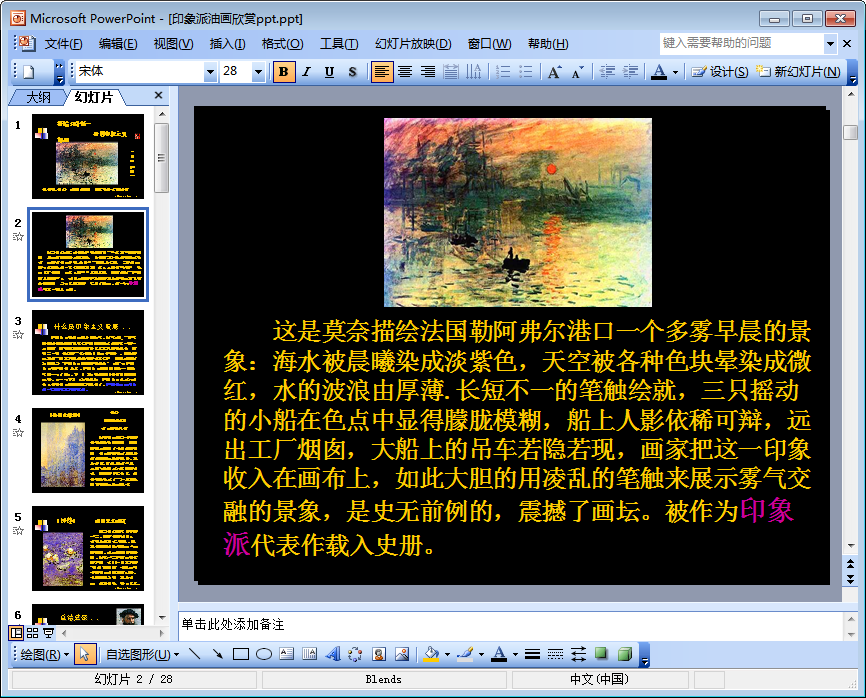Open the 视图(V) menu

tap(173, 44)
